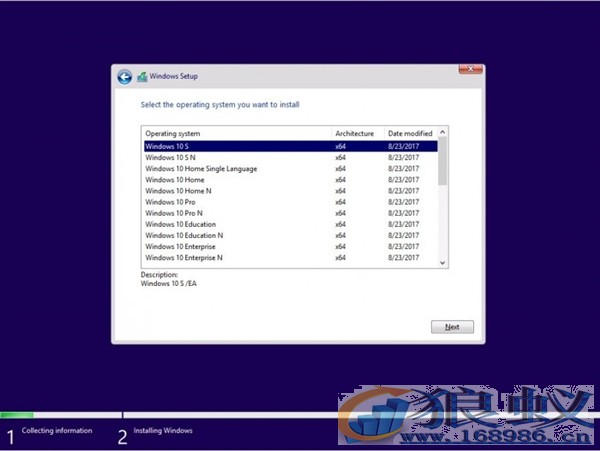Select the Windows 10 Enterprise N row
Screen dimensions: 600x451
pos(291,257)
